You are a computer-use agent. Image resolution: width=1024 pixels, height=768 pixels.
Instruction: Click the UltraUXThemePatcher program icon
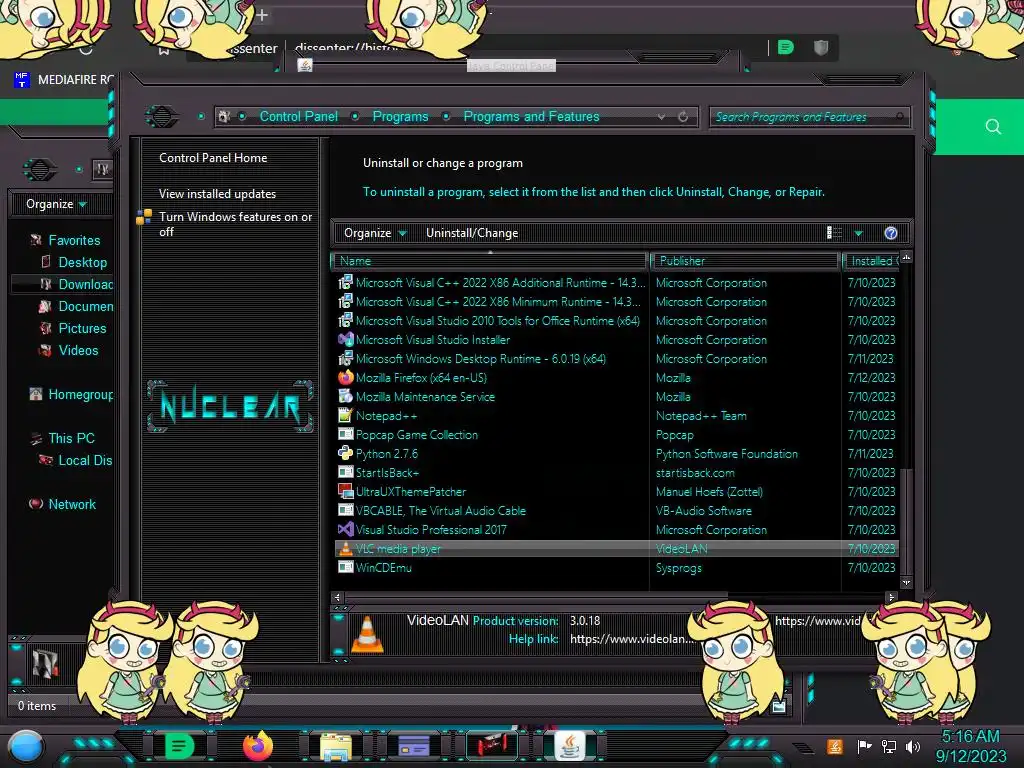coord(345,492)
